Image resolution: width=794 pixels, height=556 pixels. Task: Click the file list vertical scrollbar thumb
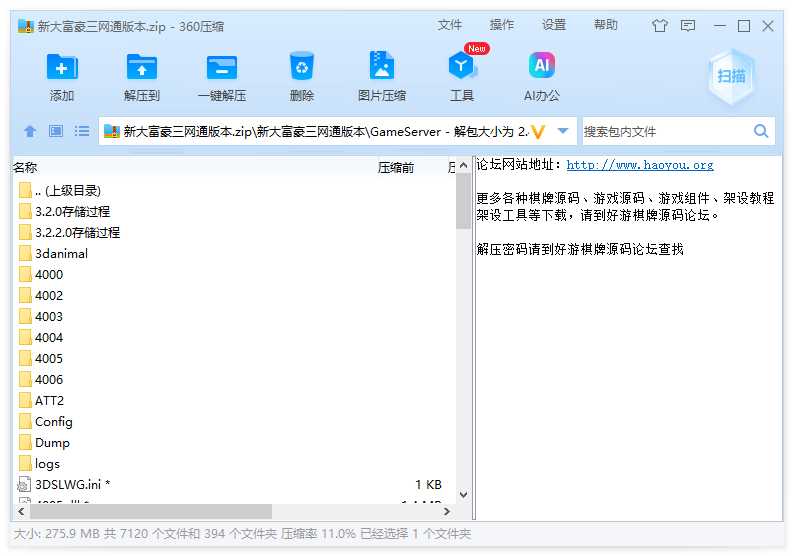(x=463, y=201)
